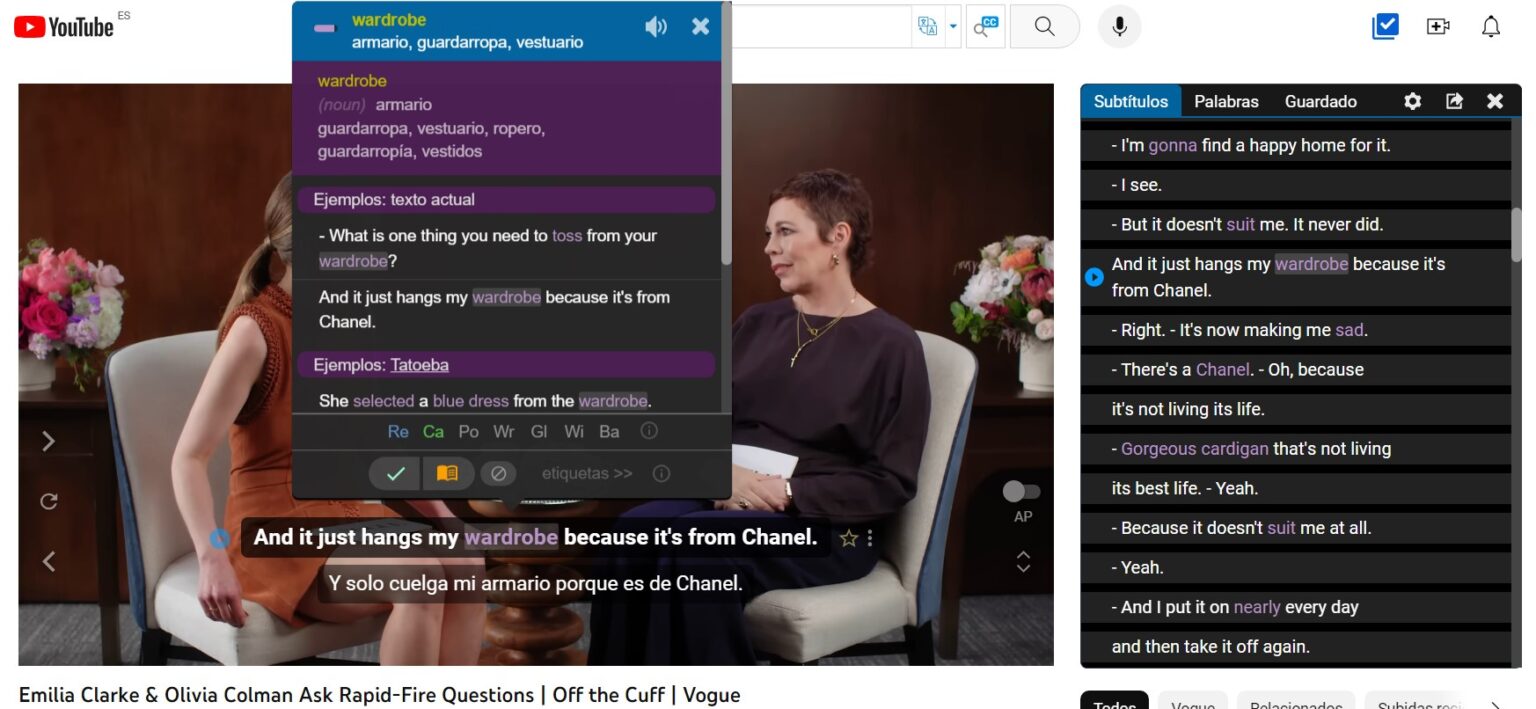
Task: Save "wardrobe" using the orange book icon
Action: pos(448,472)
